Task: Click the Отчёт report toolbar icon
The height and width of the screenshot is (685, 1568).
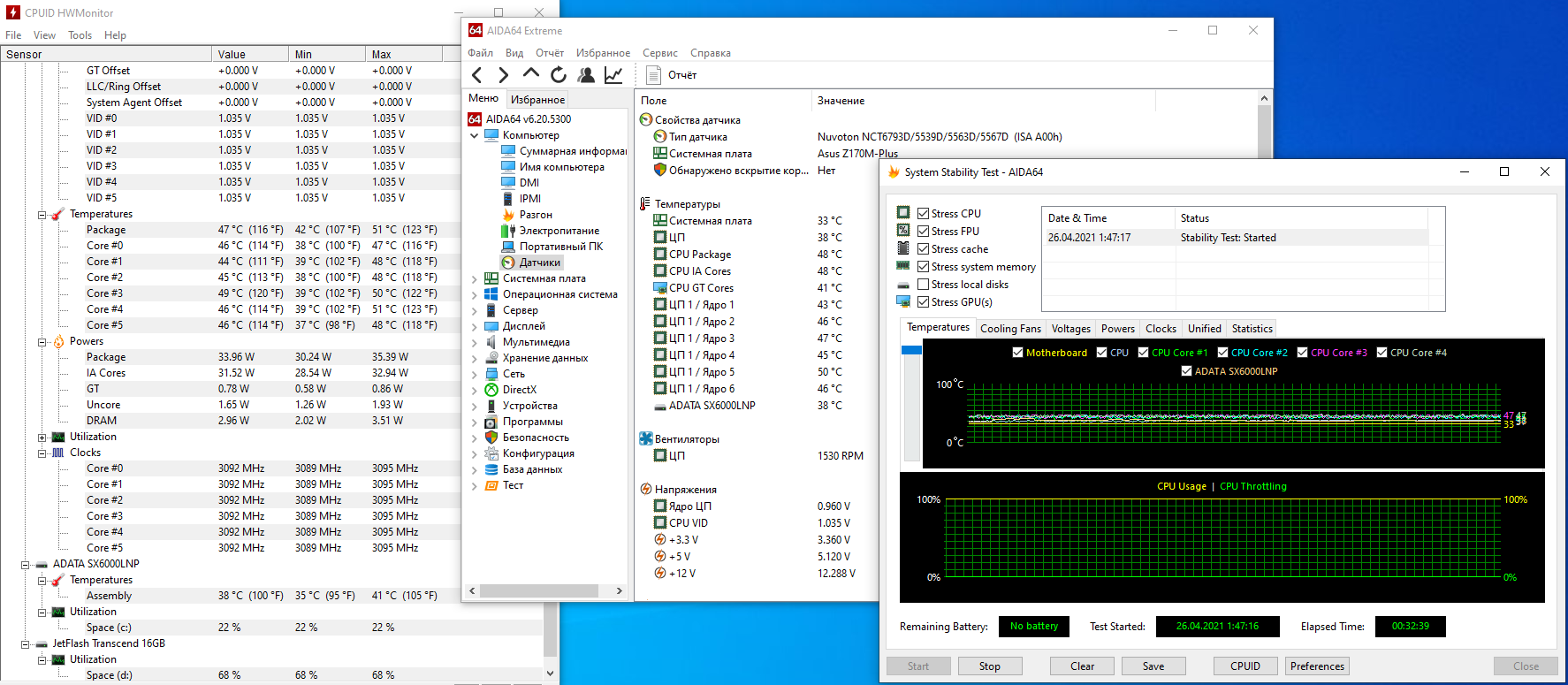Action: click(x=653, y=75)
